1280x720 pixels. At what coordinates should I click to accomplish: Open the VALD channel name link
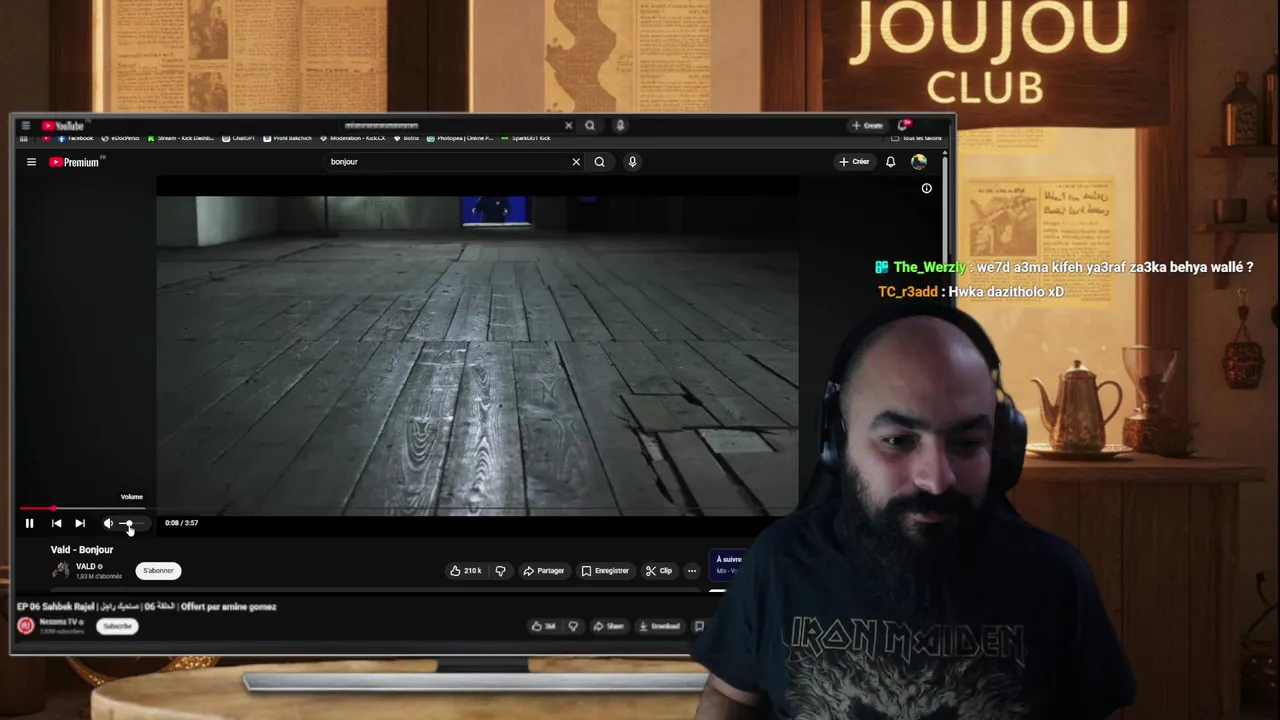86,566
